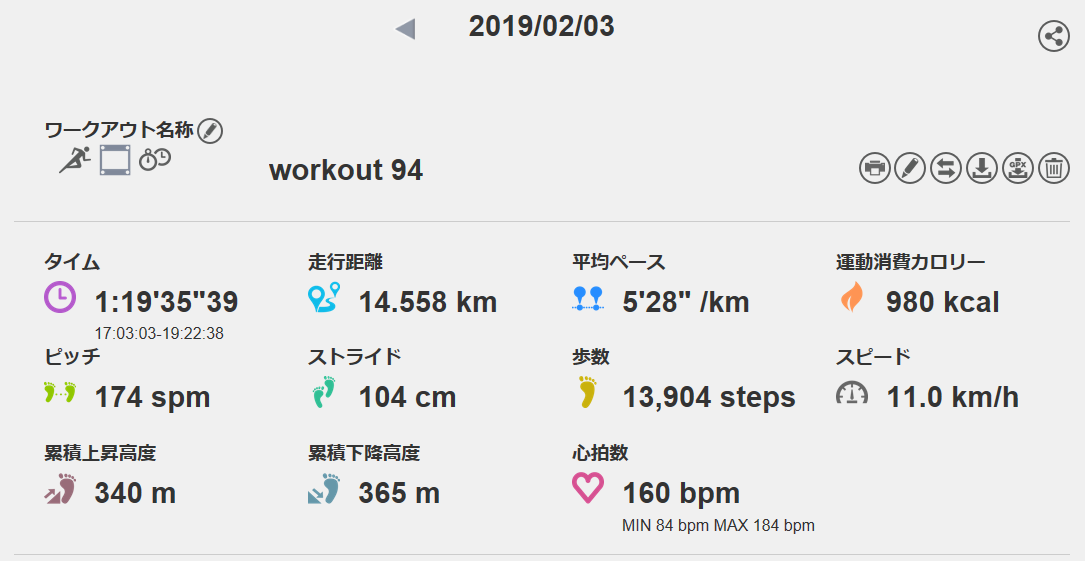1085x561 pixels.
Task: Click the purple clock time icon
Action: (x=60, y=297)
